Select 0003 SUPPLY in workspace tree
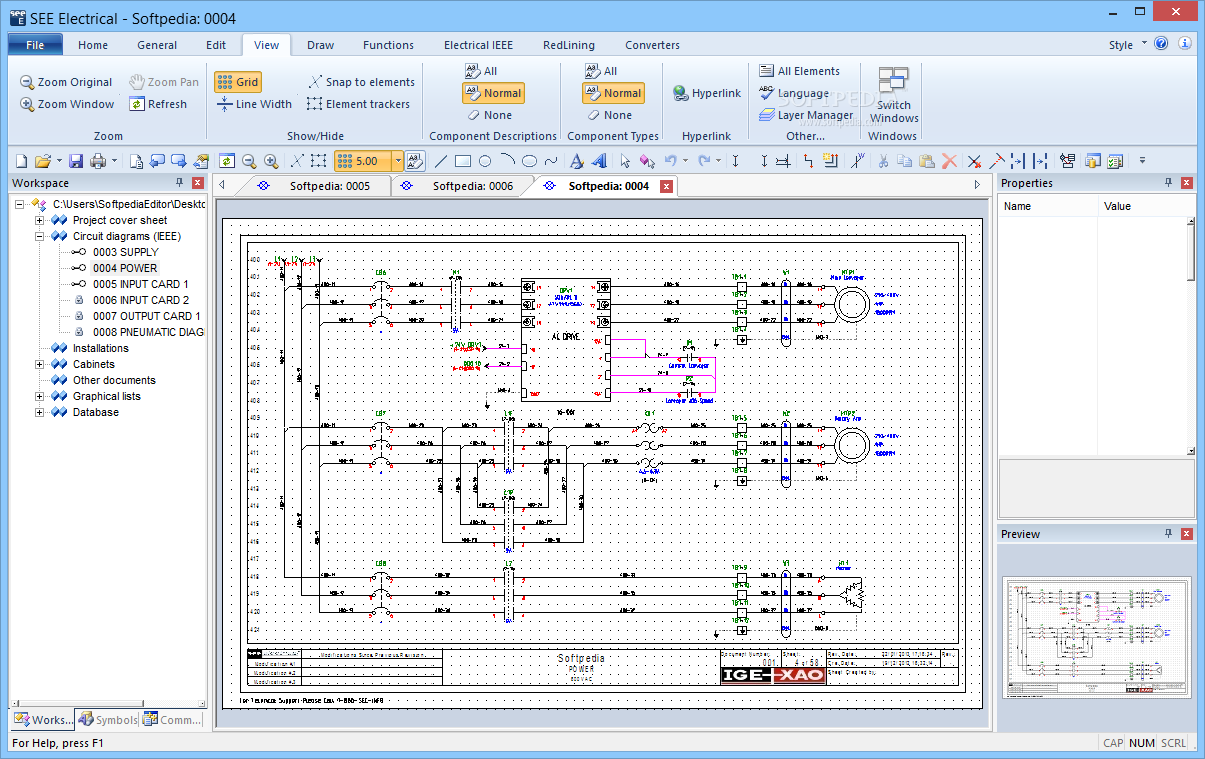 coord(125,252)
